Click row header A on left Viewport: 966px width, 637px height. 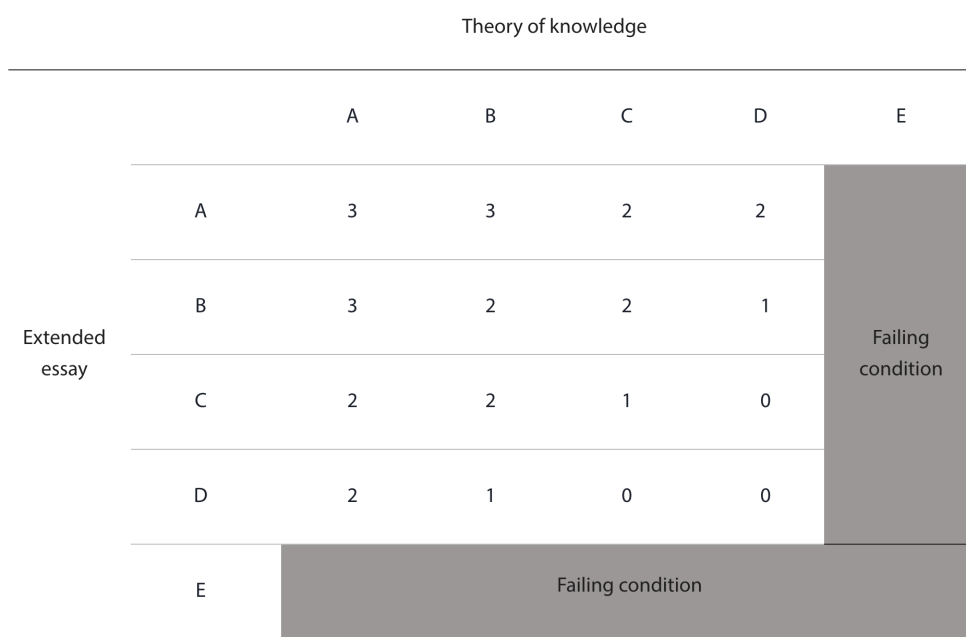[200, 212]
